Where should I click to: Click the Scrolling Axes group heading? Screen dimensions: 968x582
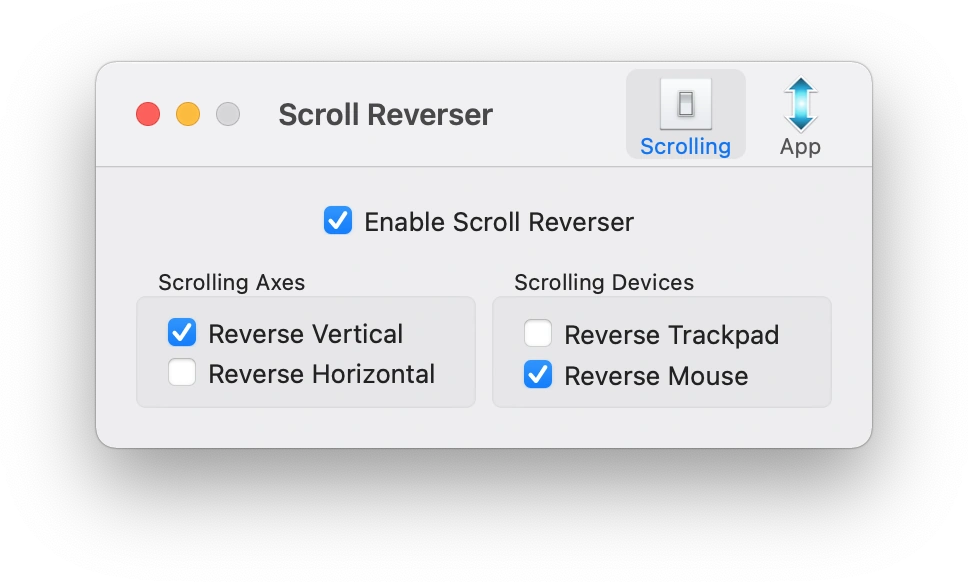tap(231, 282)
